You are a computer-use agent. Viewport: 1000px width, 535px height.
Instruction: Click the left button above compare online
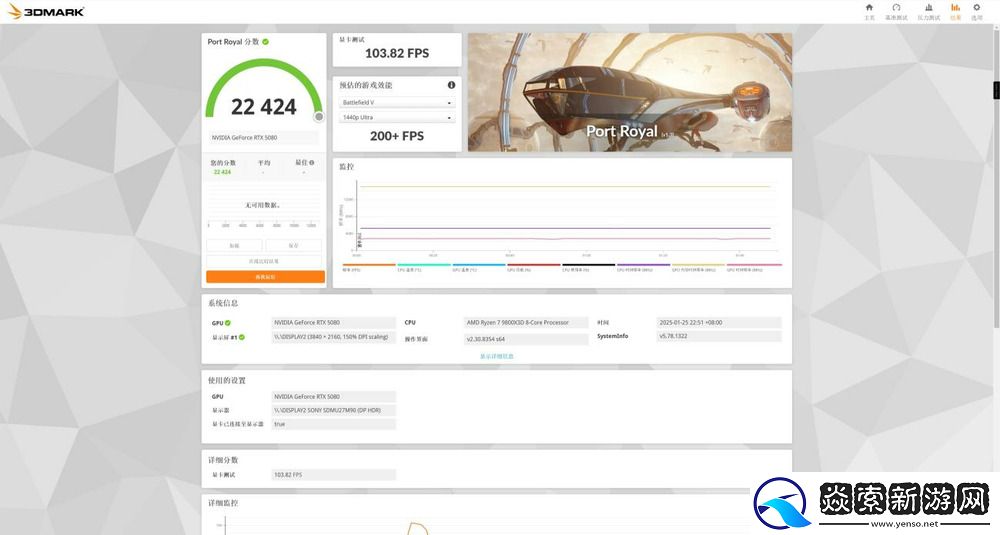click(234, 245)
